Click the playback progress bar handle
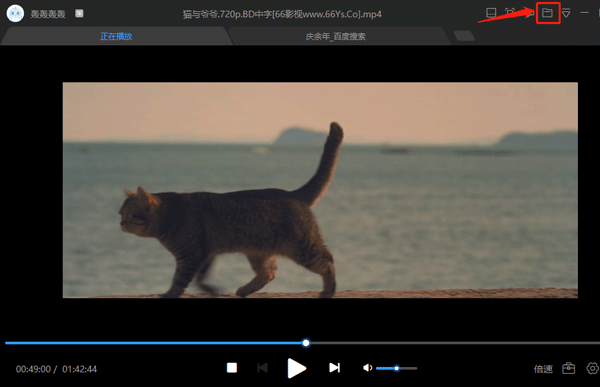The height and width of the screenshot is (387, 600). click(x=306, y=343)
